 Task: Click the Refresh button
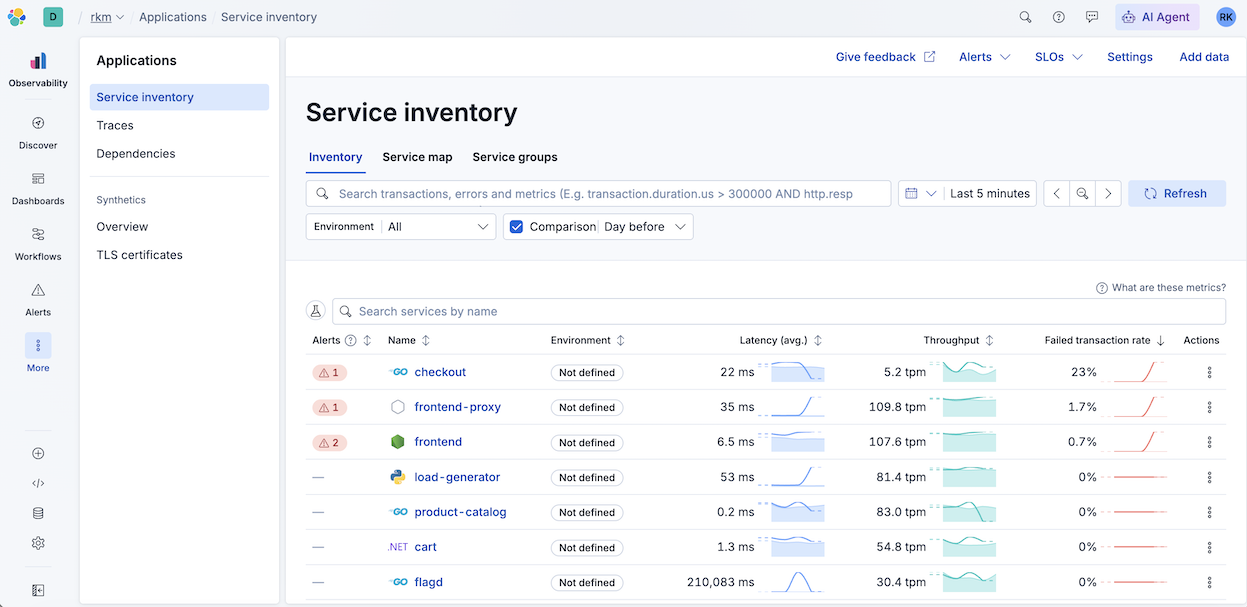click(x=1177, y=194)
